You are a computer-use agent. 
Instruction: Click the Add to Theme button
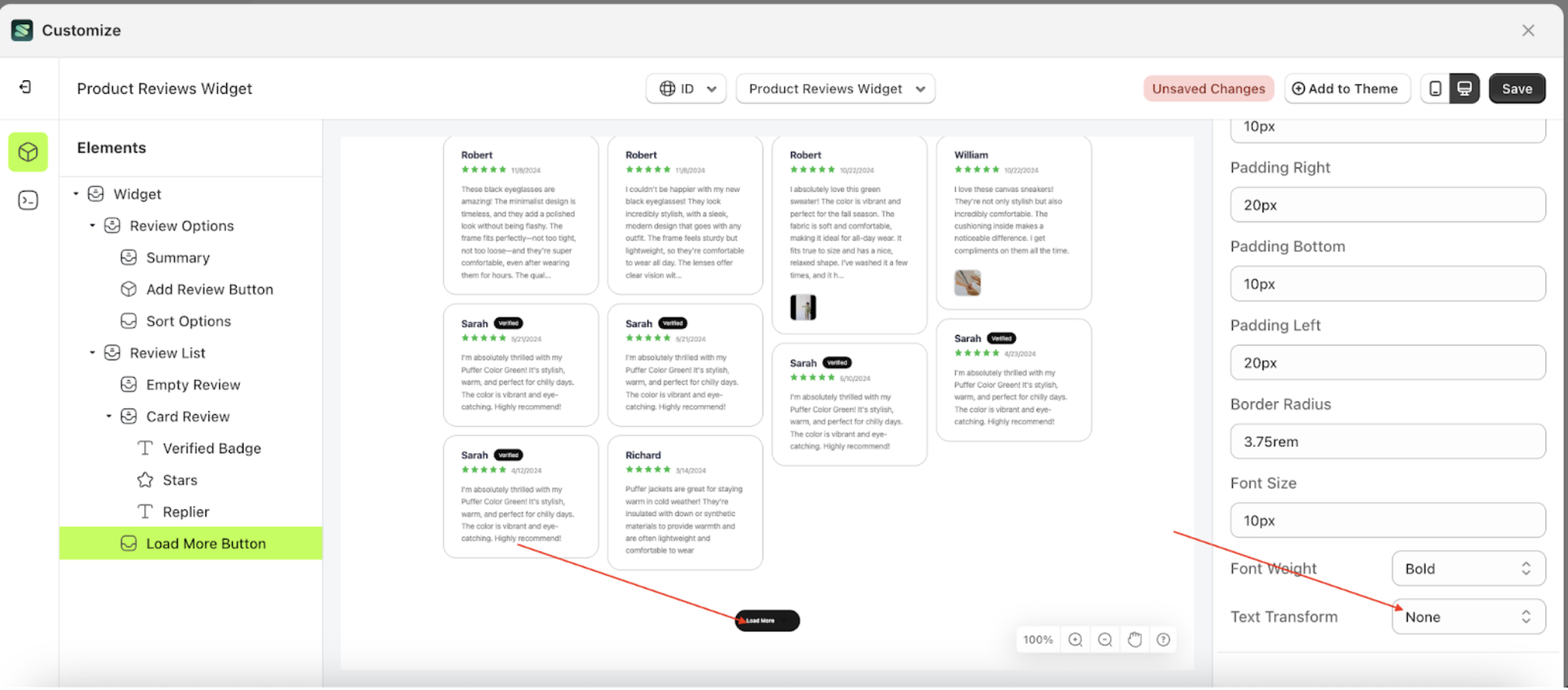pyautogui.click(x=1347, y=88)
